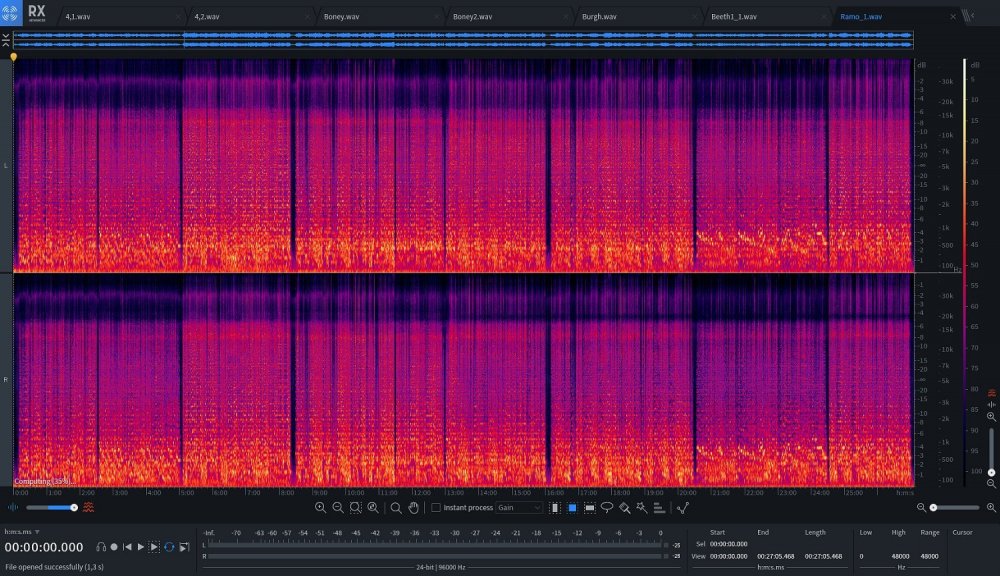Click the red spectrogram settings icon at right
1000x576 pixels.
pyautogui.click(x=992, y=393)
